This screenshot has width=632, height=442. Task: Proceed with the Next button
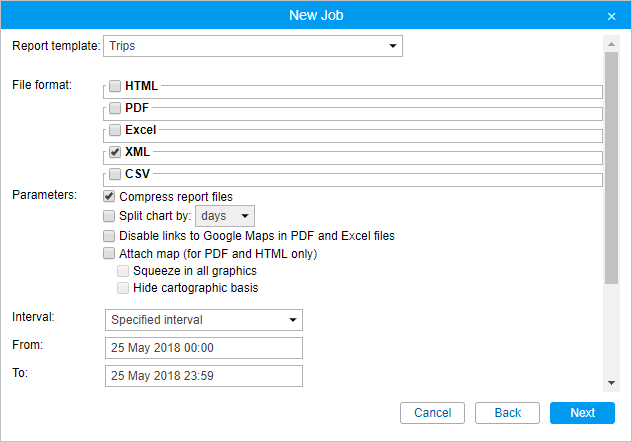(x=582, y=413)
